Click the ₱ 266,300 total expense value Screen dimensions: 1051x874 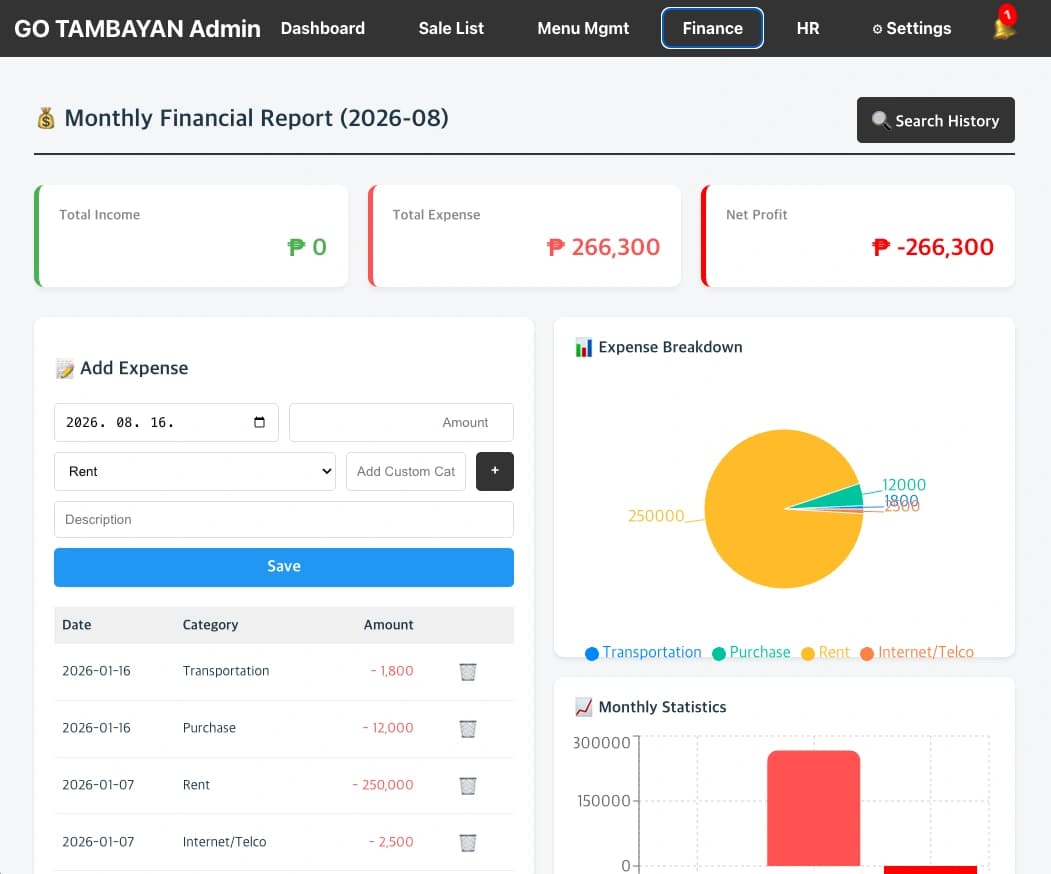coord(603,247)
